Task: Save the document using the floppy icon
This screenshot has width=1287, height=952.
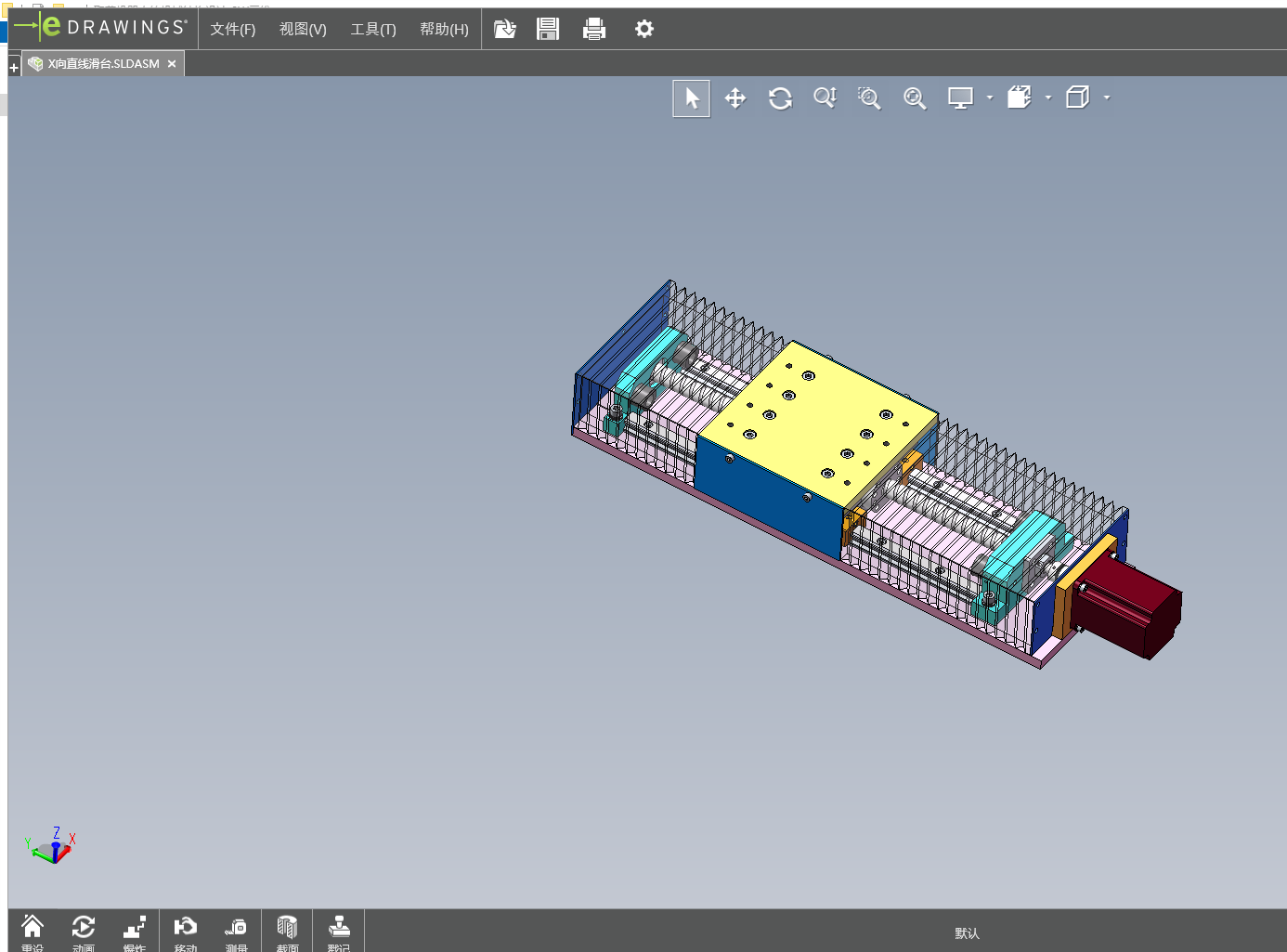Action: coord(548,29)
